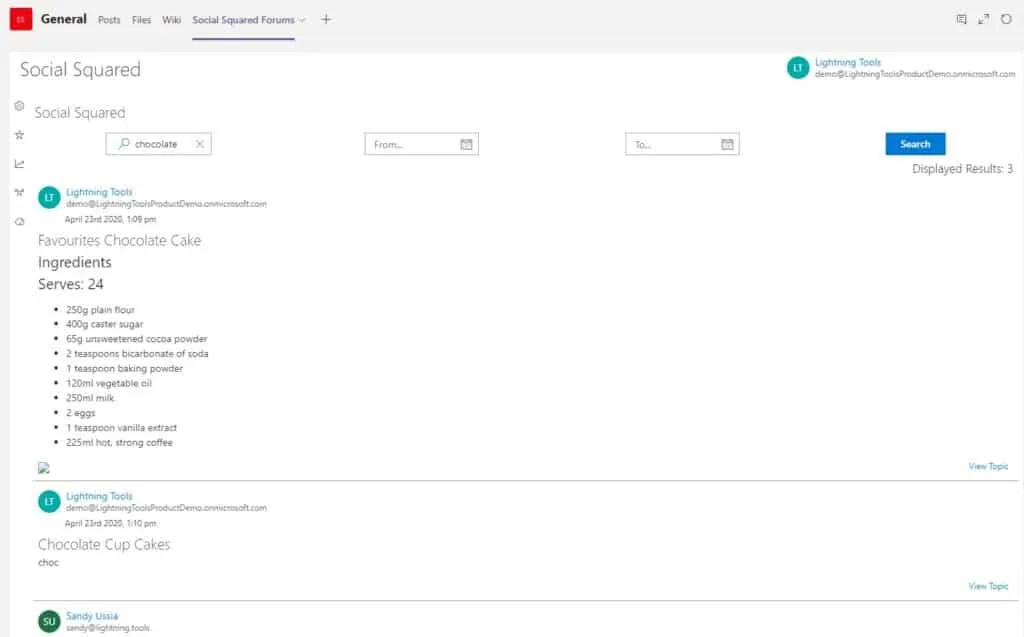Click inside the search keyword input field
1024x637 pixels.
[x=155, y=143]
